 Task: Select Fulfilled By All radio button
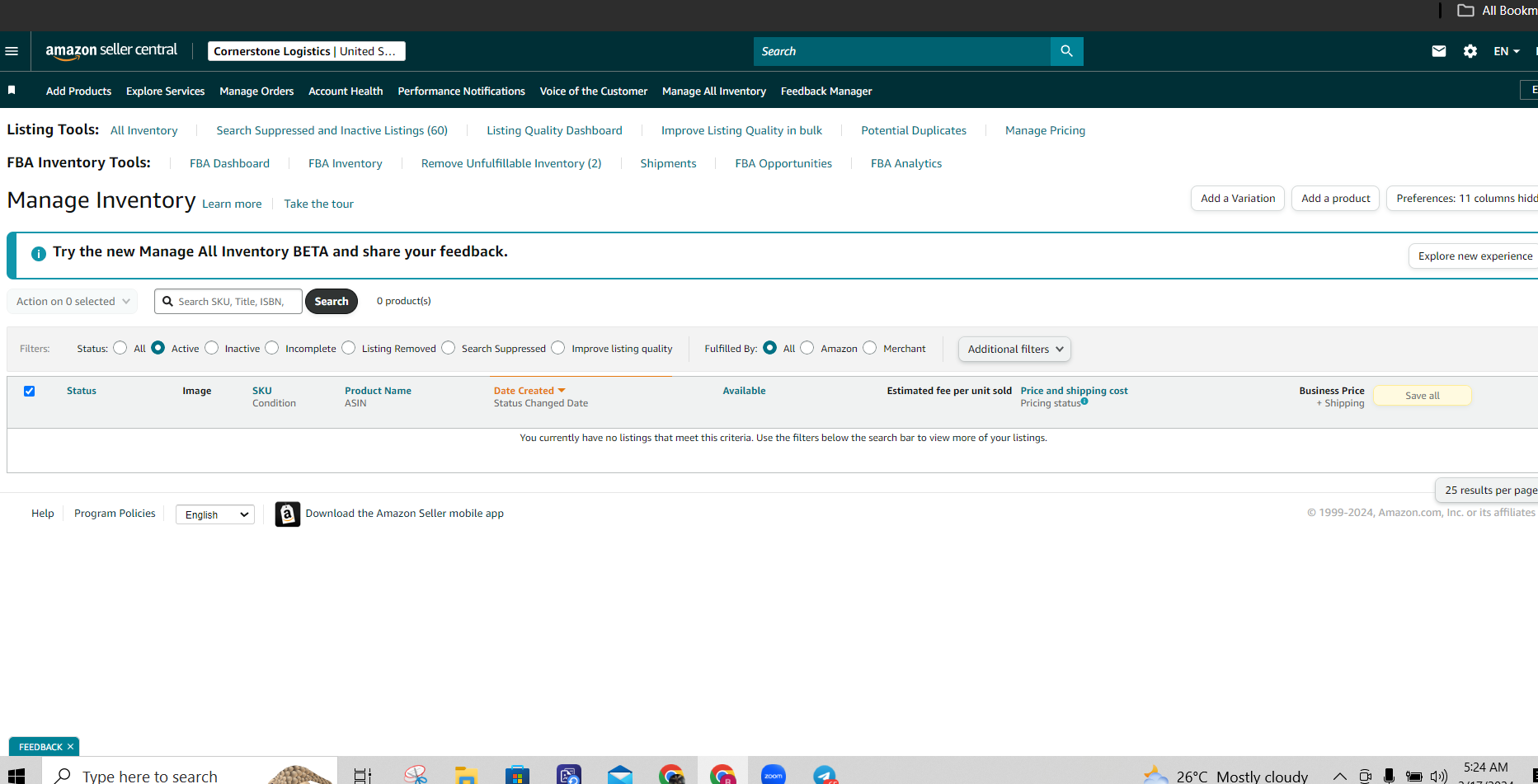pyautogui.click(x=770, y=348)
